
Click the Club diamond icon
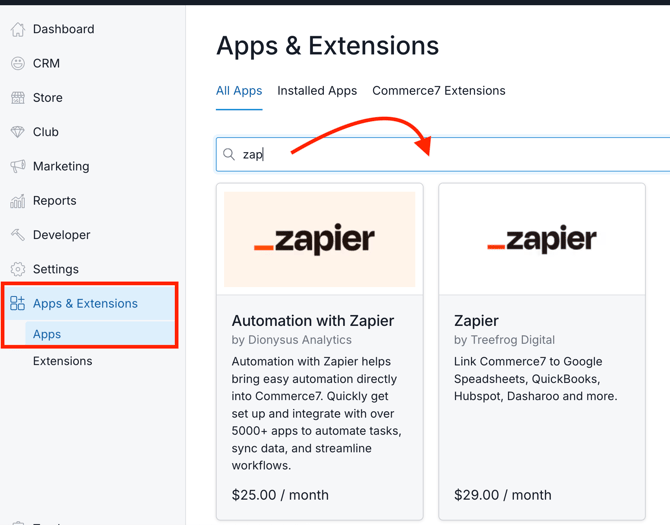(18, 132)
